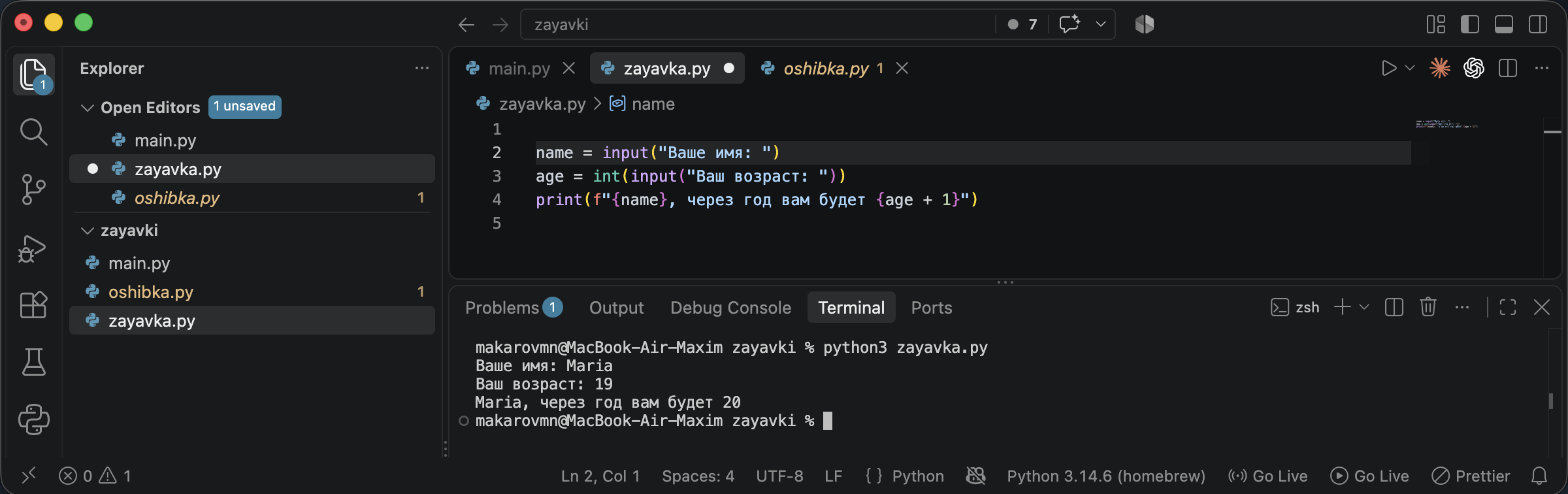Click the Prettier status bar button
The image size is (1568, 494).
point(1471,476)
